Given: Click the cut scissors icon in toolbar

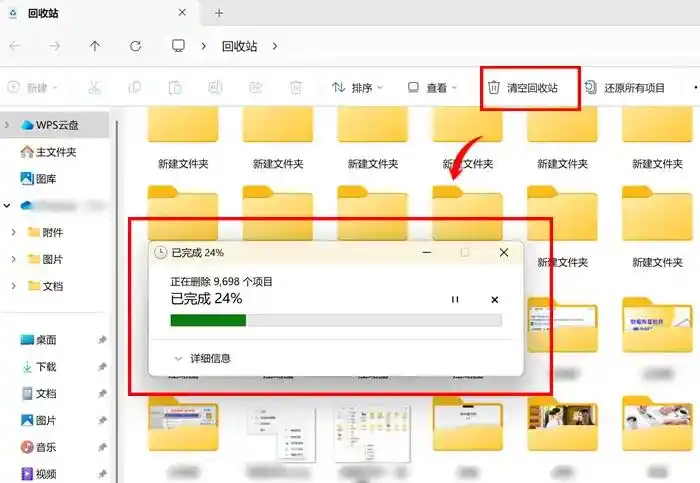Looking at the screenshot, I should click(94, 88).
